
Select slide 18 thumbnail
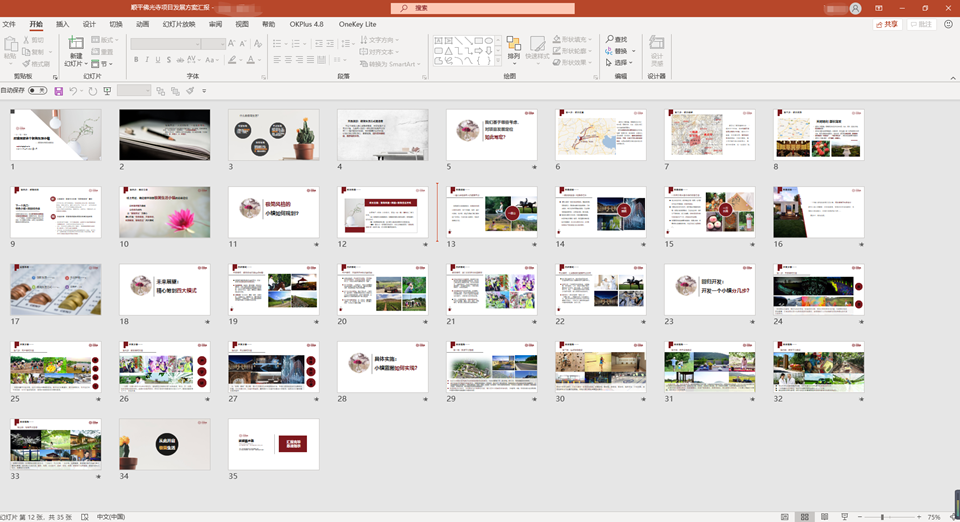[x=165, y=290]
